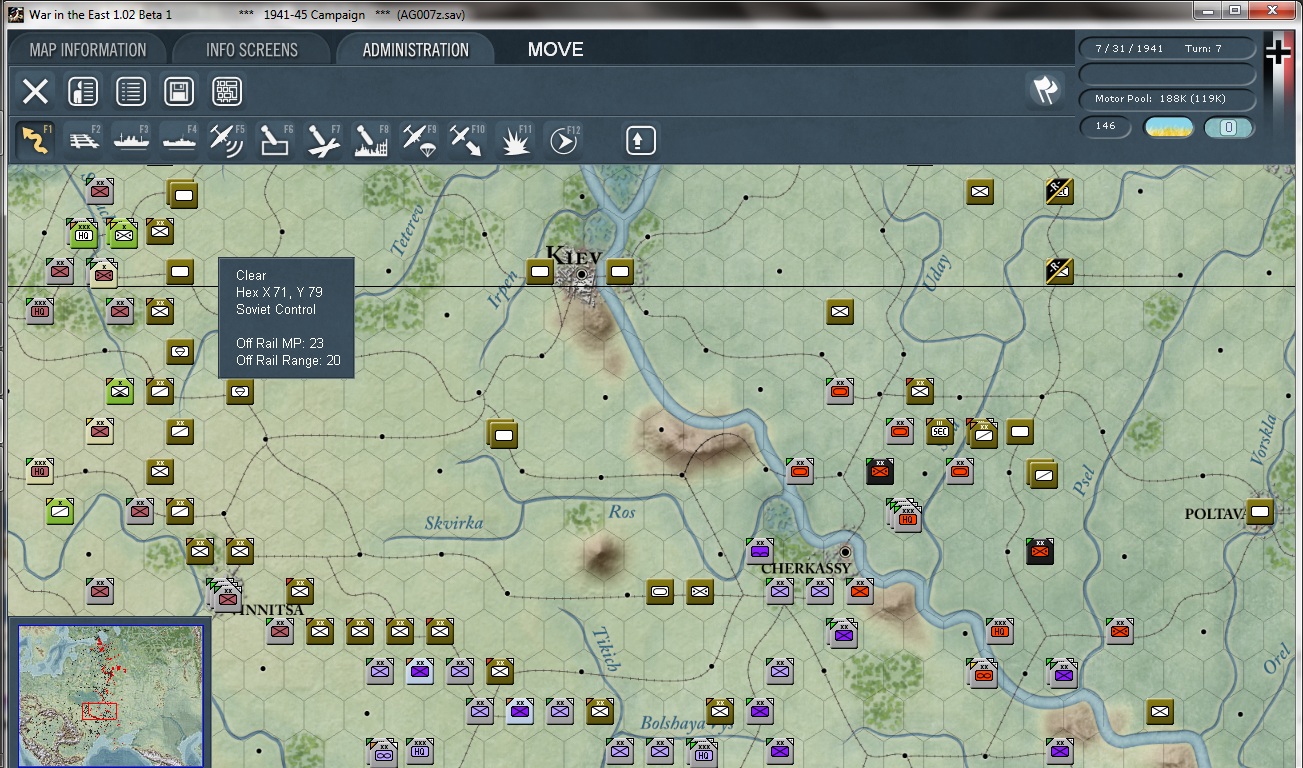Select the Move mode wavy arrow icon (F1)
Screen dimensions: 1303x768
36,140
